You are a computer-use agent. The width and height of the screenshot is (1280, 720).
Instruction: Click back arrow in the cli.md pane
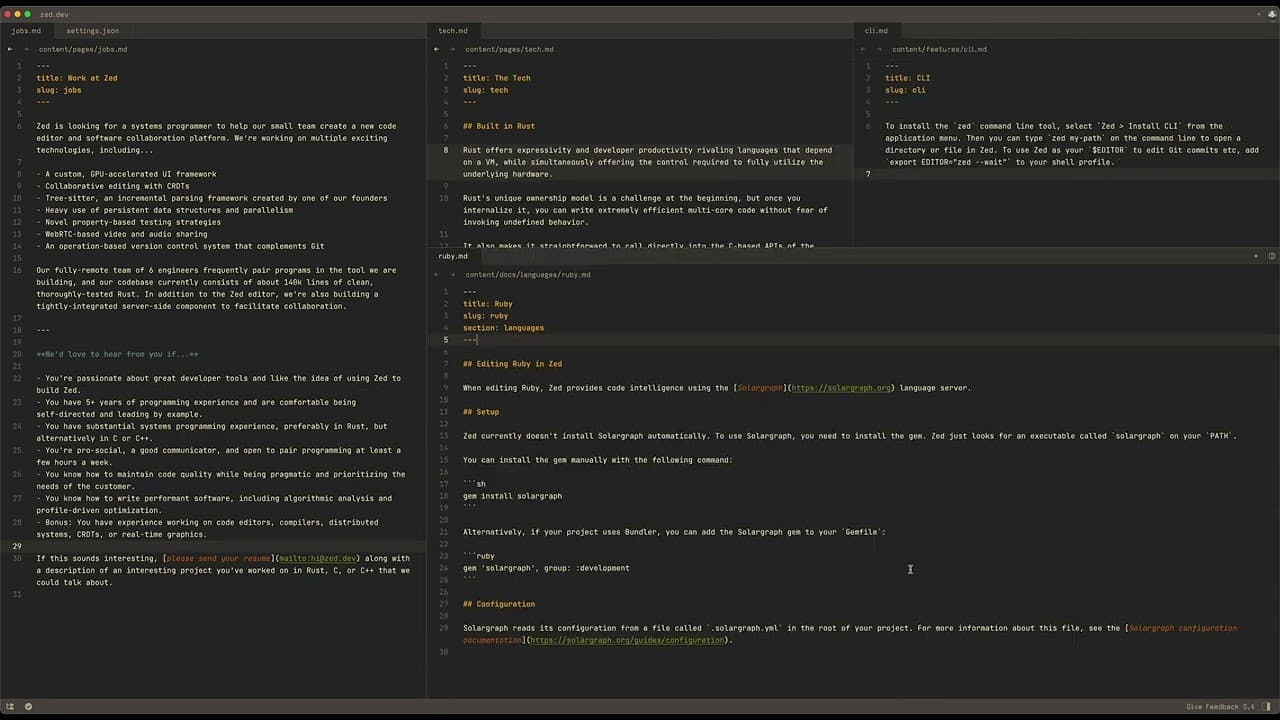866,49
